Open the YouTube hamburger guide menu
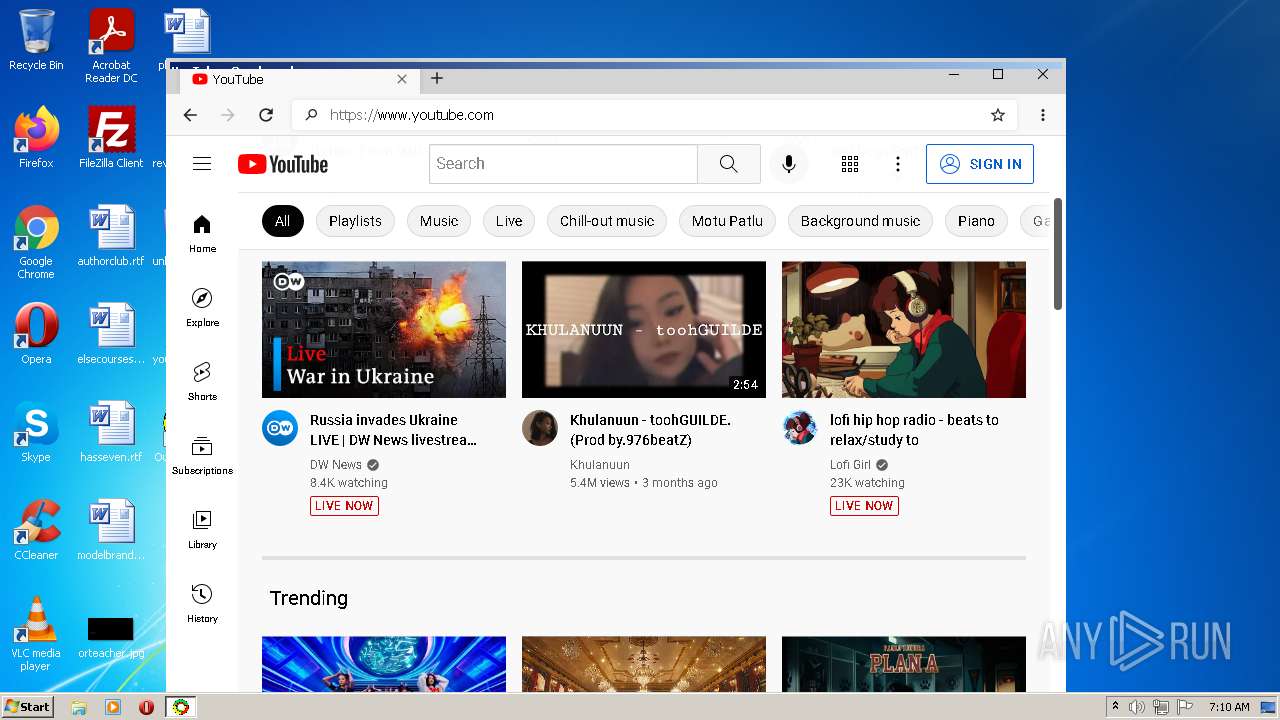 tap(202, 164)
